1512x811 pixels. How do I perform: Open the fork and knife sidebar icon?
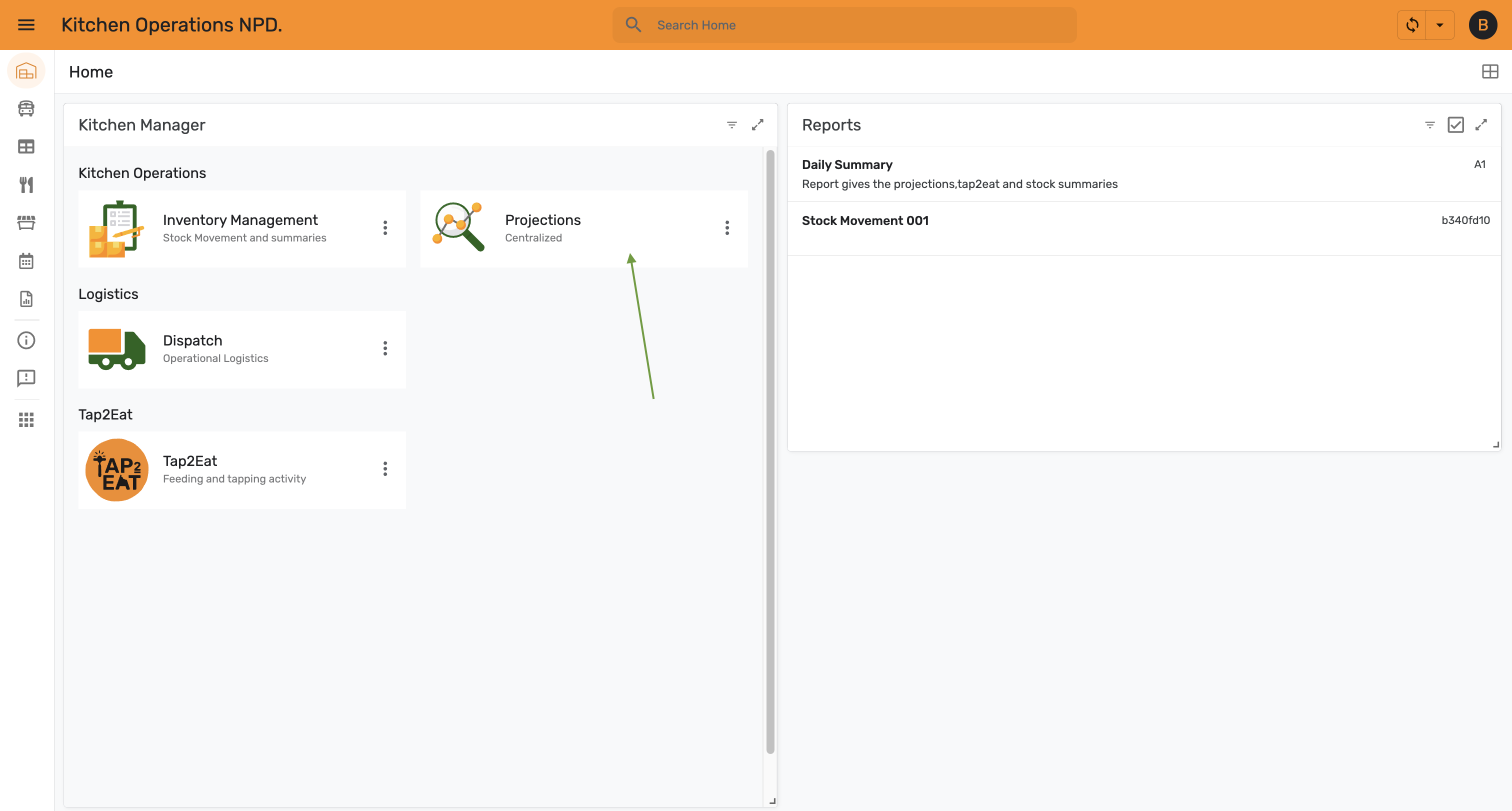tap(26, 185)
